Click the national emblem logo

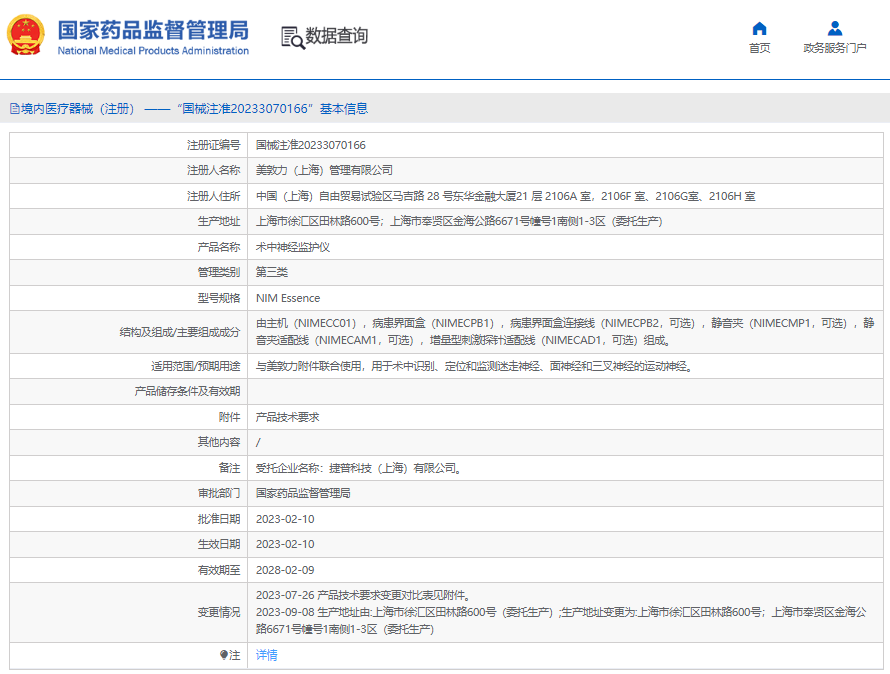click(x=26, y=35)
